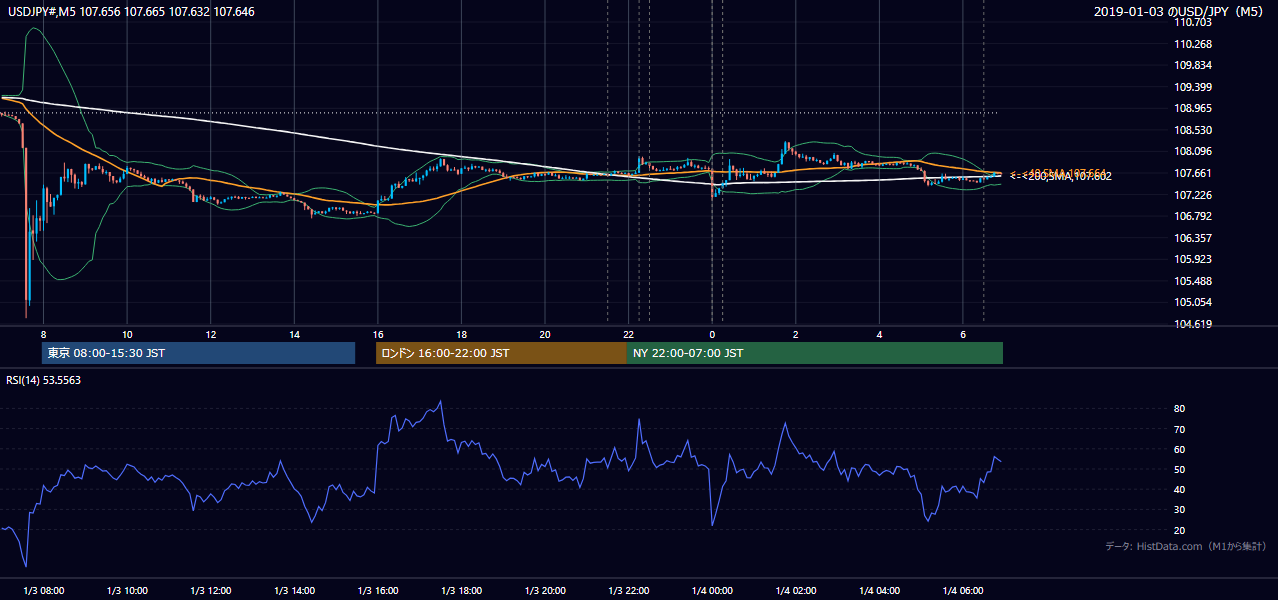Viewport: 1278px width, 600px height.
Task: Click the 1/3 18:00 time axis label
Action: tap(461, 591)
